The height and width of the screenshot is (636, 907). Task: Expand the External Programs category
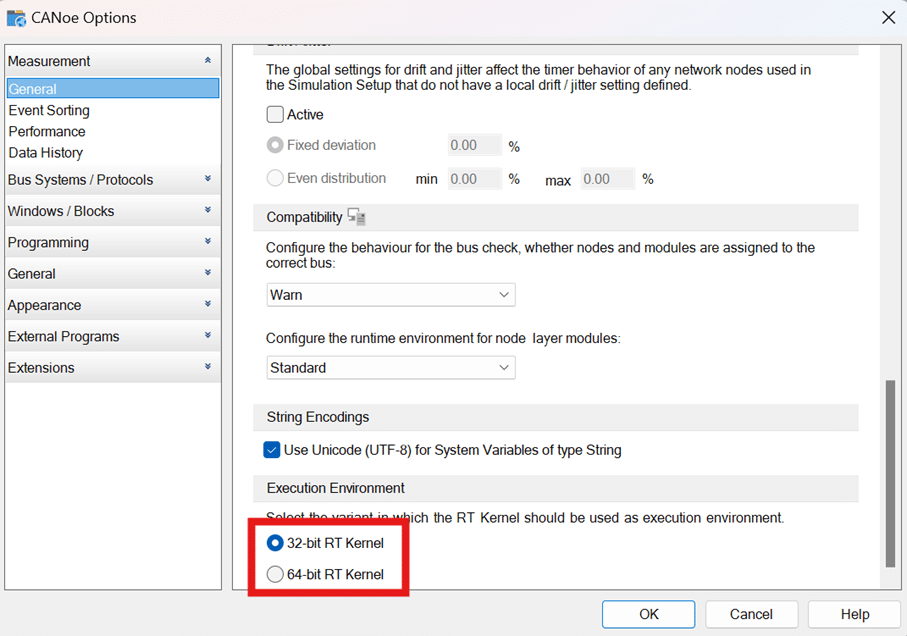112,336
